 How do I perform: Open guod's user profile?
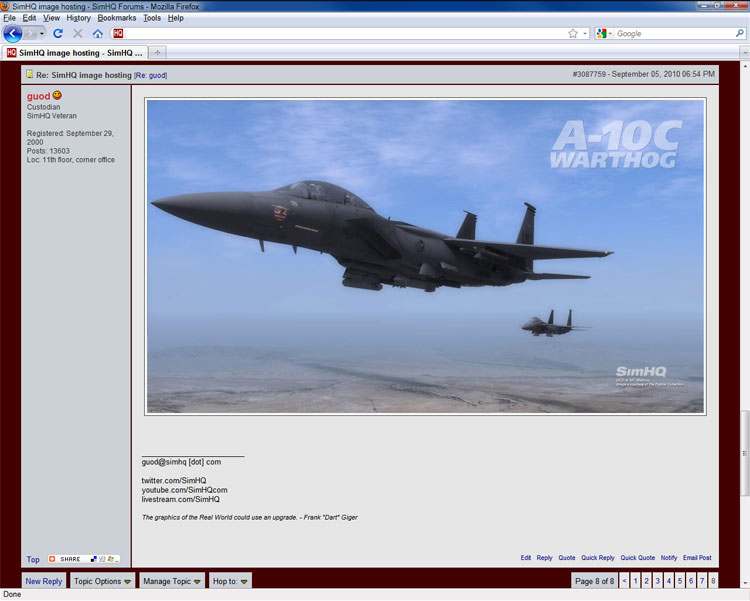[x=38, y=96]
